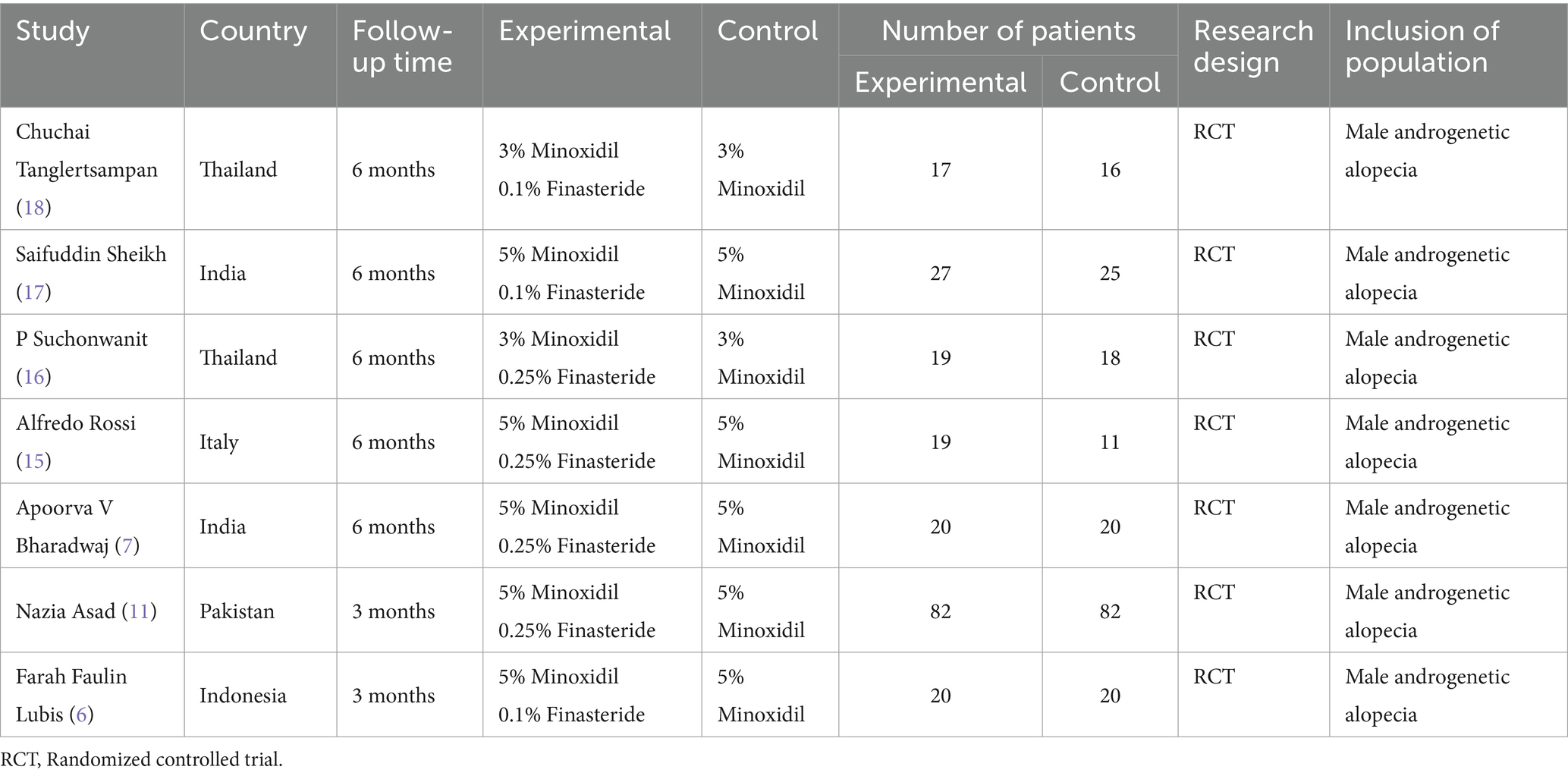
Task: Click citation 6 after Farah Faulin Lubis
Action: pyautogui.click(x=81, y=715)
